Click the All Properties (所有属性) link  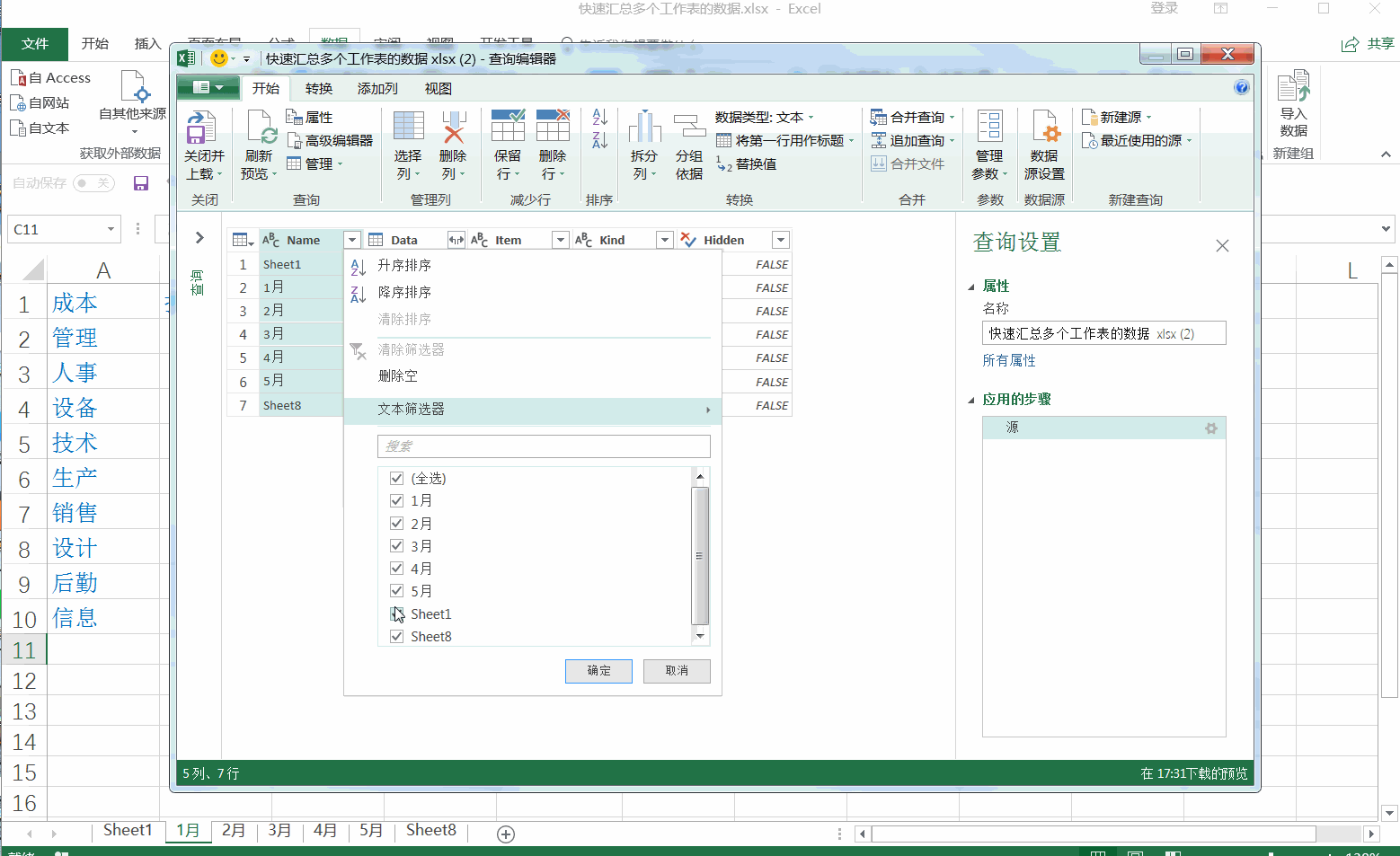[x=1009, y=360]
